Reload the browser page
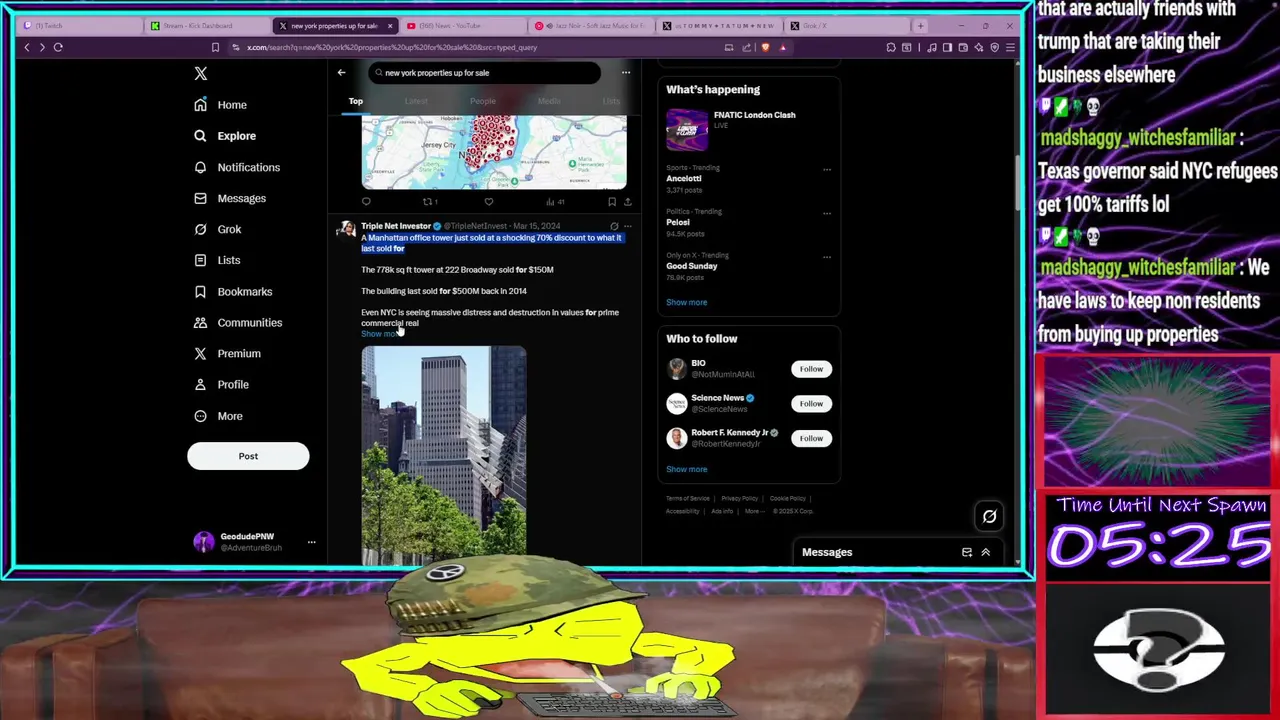 tap(58, 47)
